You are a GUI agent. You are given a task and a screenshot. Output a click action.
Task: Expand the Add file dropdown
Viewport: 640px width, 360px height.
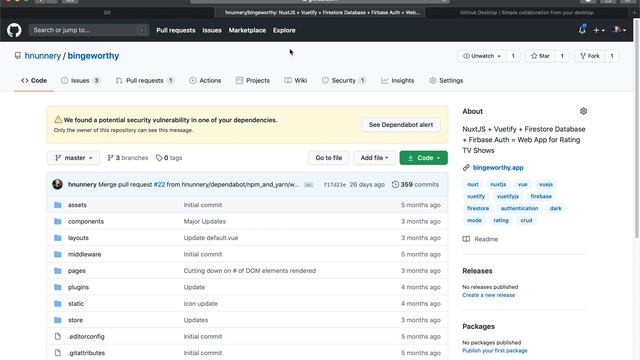[x=374, y=158]
